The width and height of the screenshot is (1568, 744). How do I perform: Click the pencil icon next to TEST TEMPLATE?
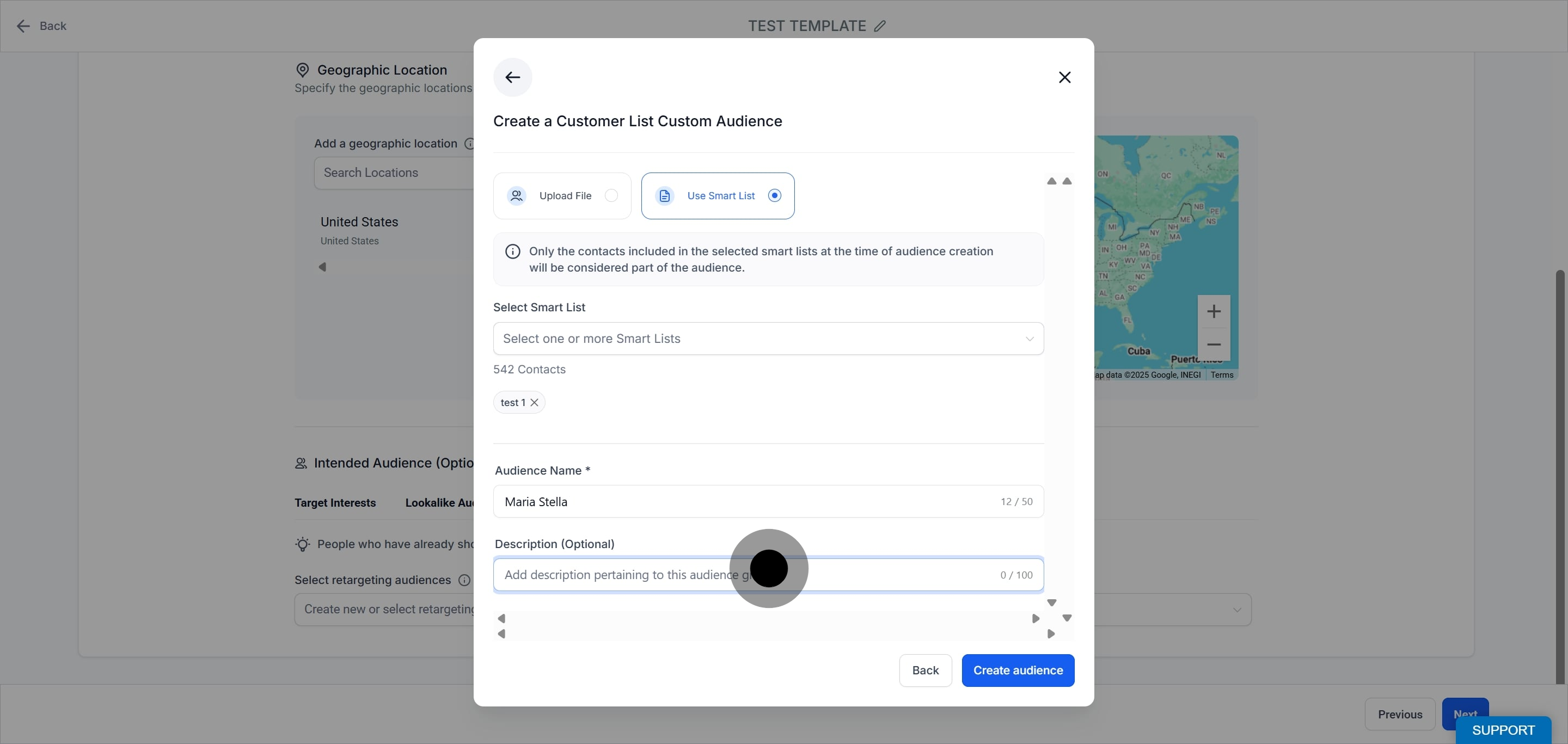[880, 26]
